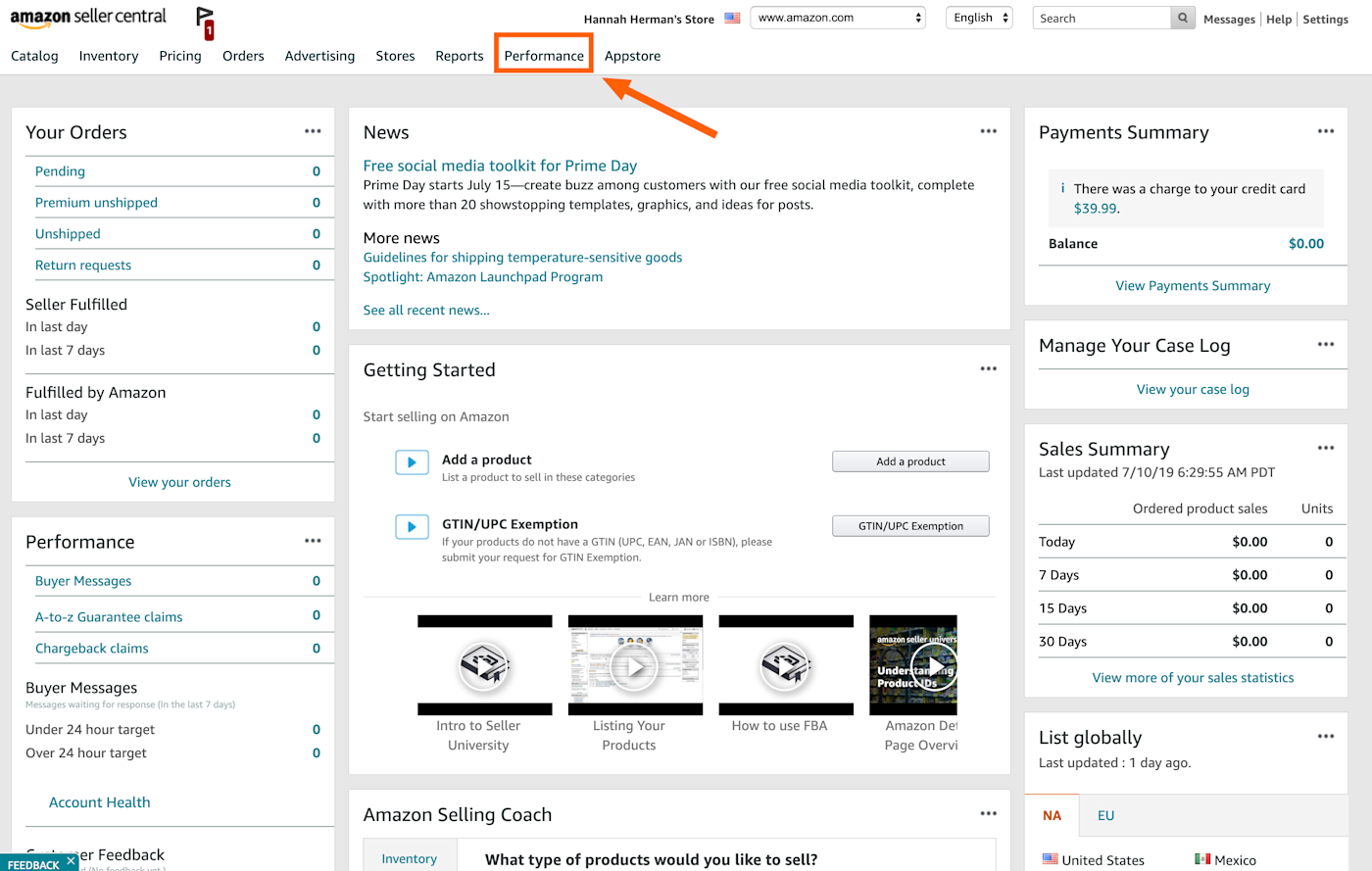Open Getting Started ellipsis menu

coord(988,369)
